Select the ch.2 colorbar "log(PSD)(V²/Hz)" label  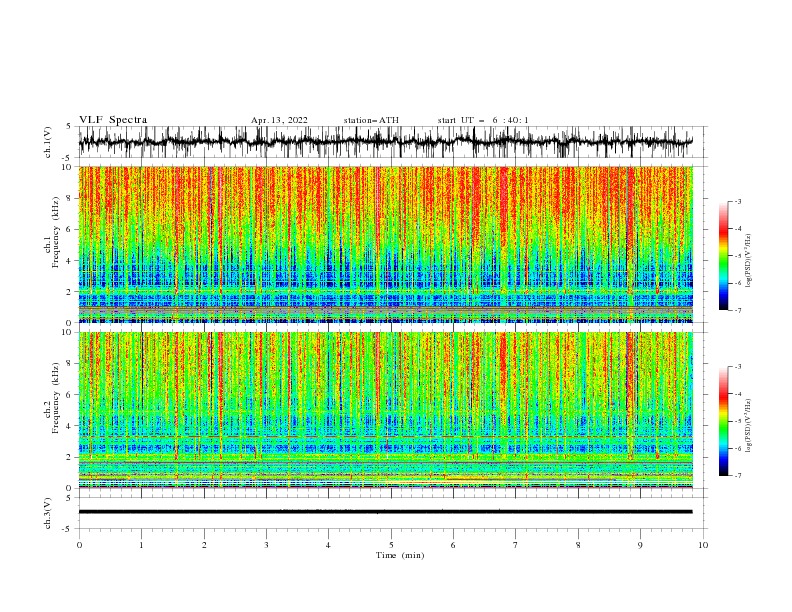point(749,426)
